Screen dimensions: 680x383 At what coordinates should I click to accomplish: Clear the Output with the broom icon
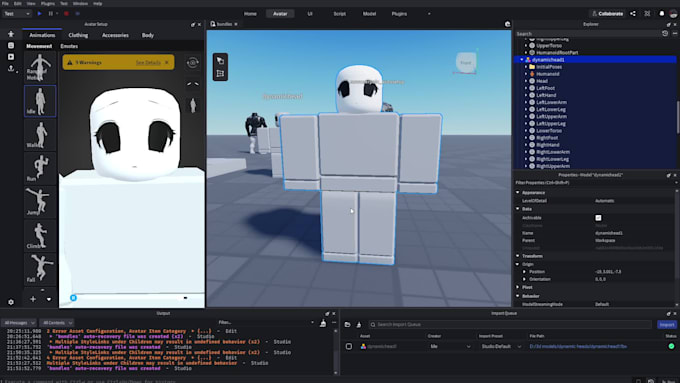point(323,323)
